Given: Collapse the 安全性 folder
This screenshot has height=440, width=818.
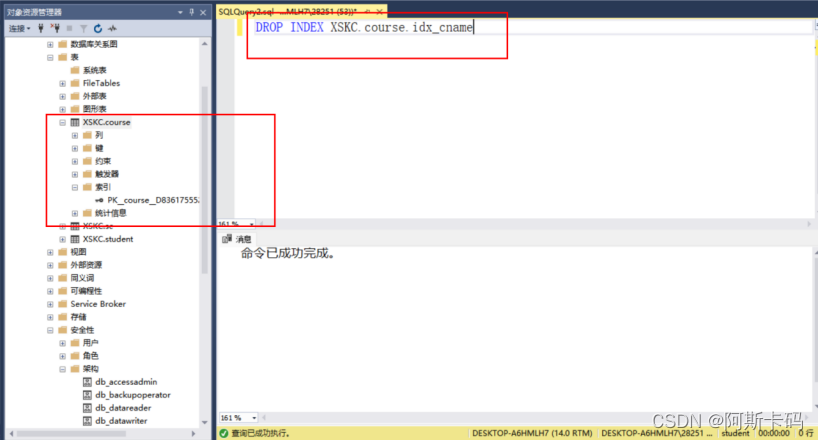Looking at the screenshot, I should tap(50, 330).
